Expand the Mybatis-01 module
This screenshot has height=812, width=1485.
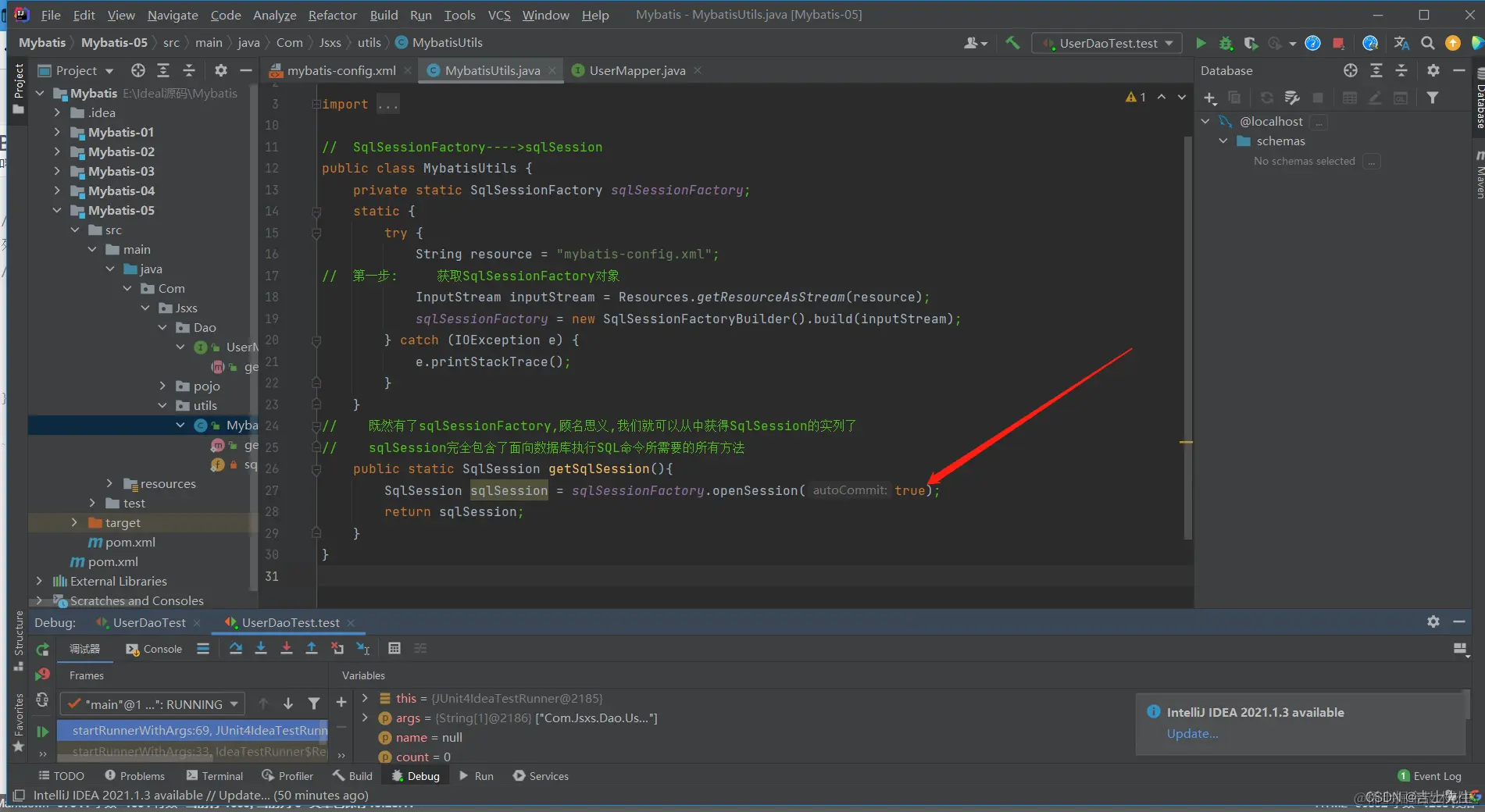57,132
